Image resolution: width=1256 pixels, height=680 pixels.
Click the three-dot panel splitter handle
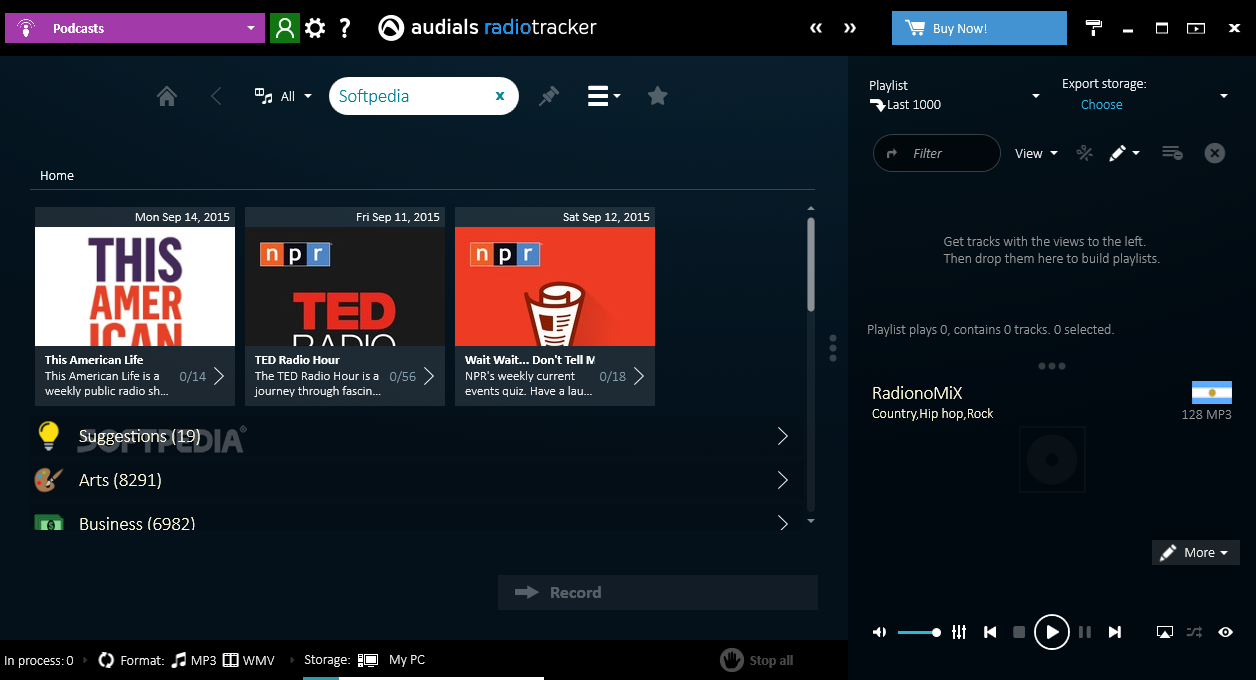coord(832,348)
